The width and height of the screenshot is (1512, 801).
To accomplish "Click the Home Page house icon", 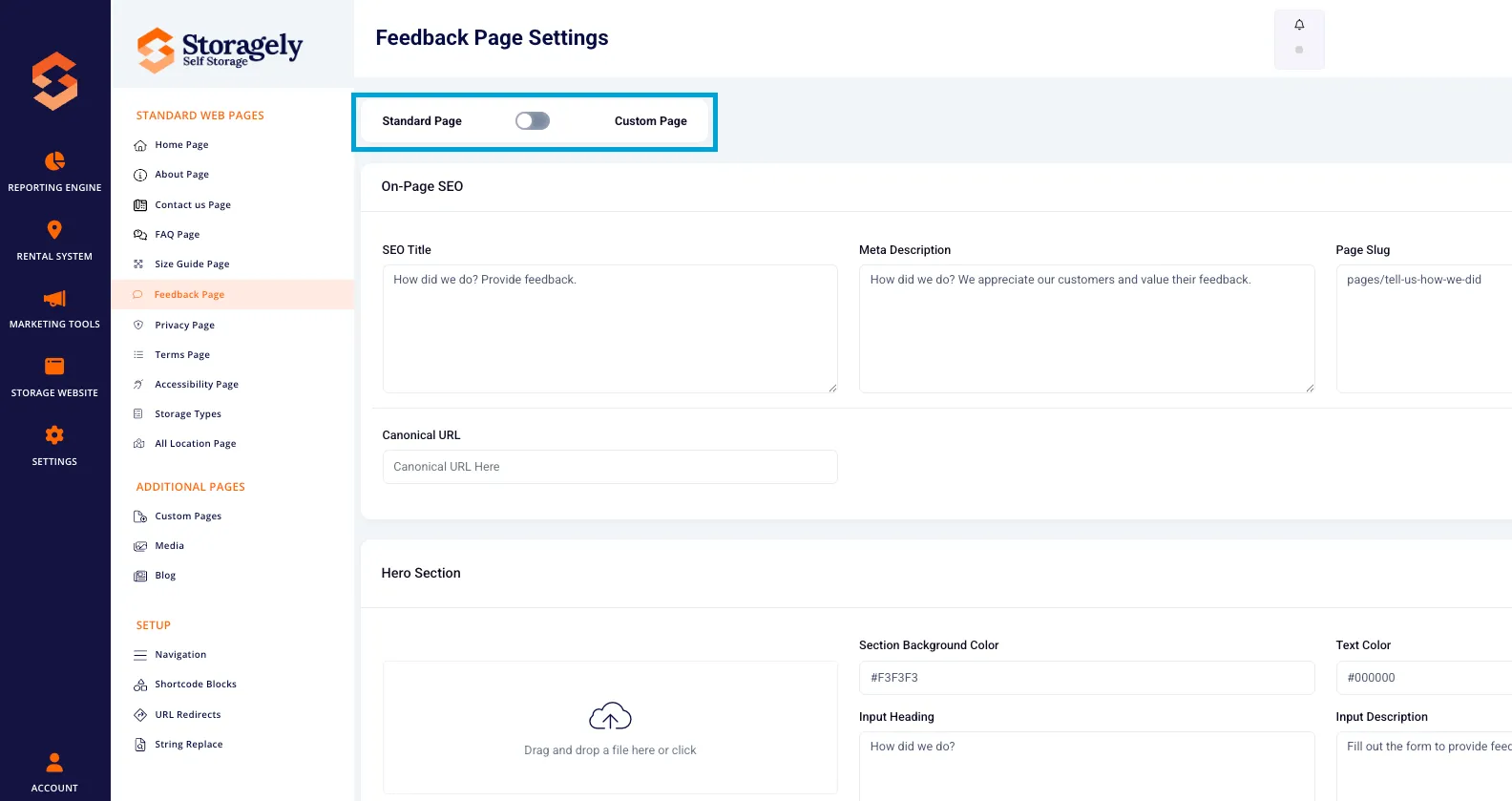I will 140,145.
